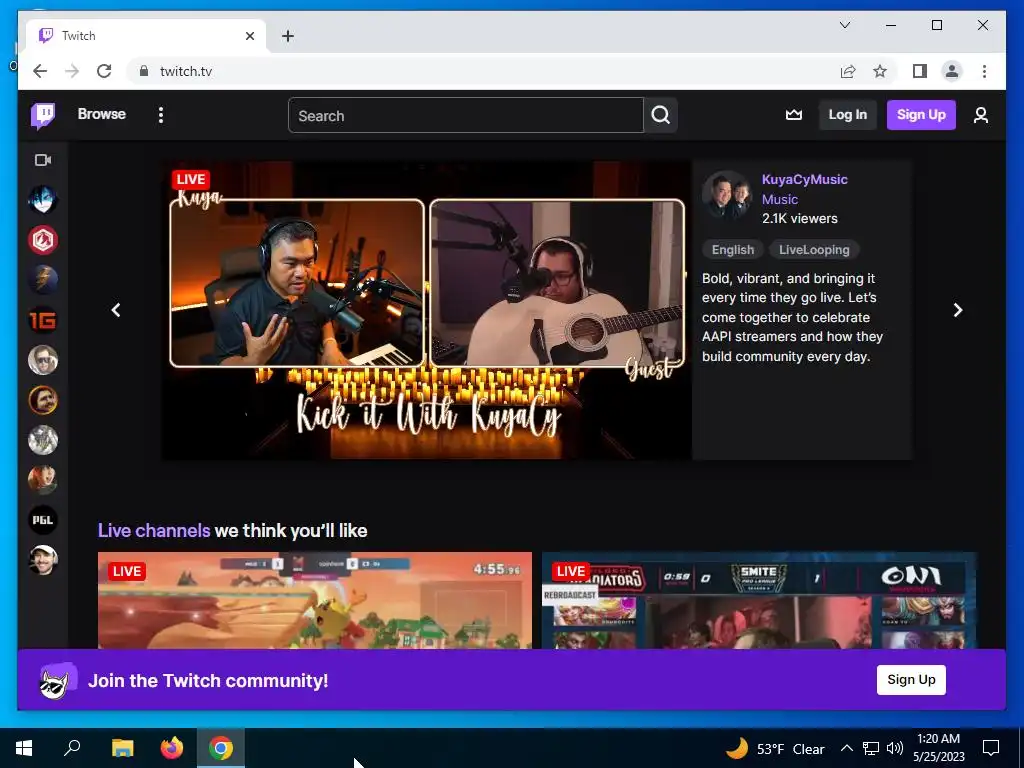Open the Smash Bros live stream thumbnail
1024x768 pixels.
click(x=315, y=601)
